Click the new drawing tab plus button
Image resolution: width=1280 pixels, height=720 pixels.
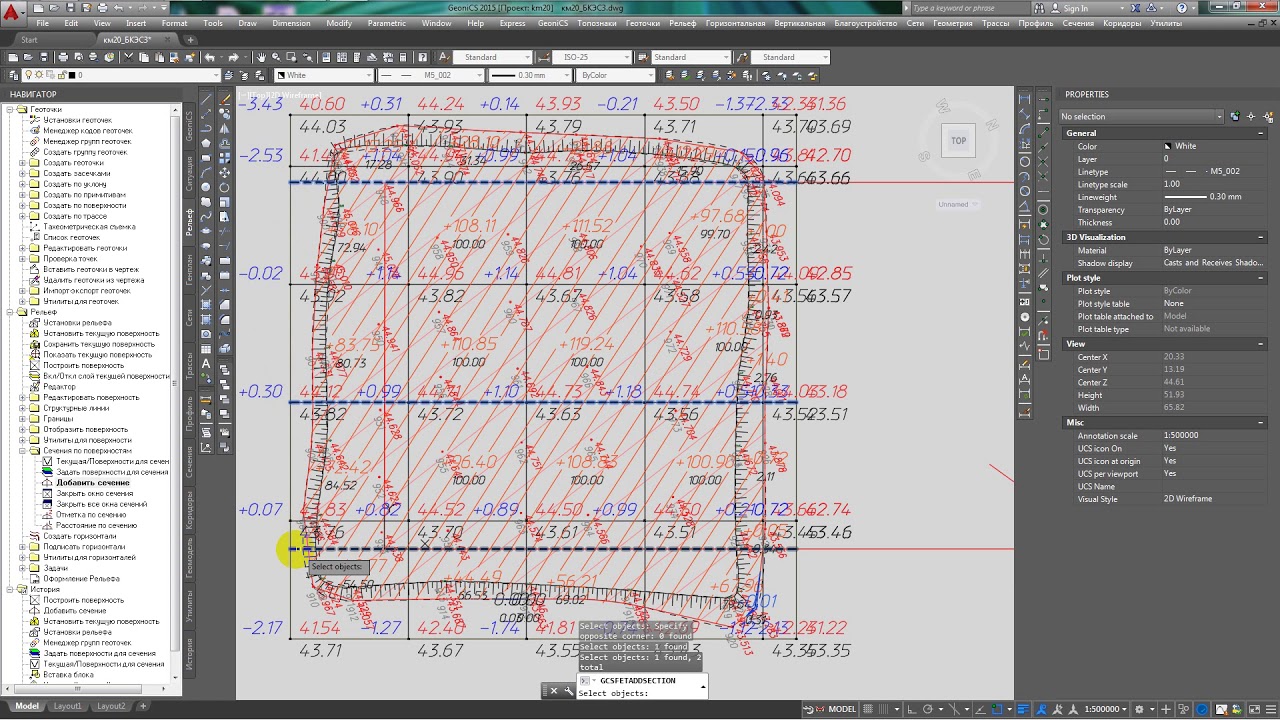click(x=190, y=40)
